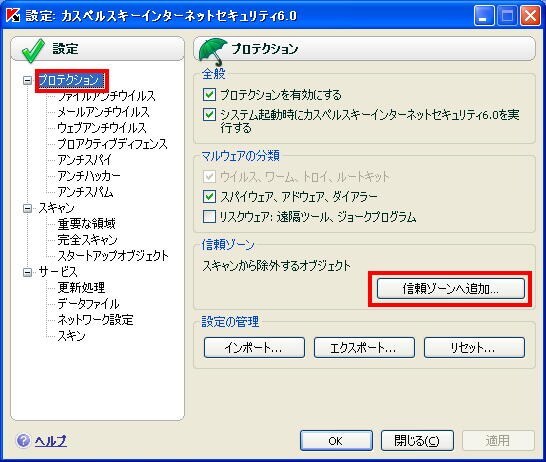
Task: Collapse the スキャン tree node
Action: tap(27, 208)
